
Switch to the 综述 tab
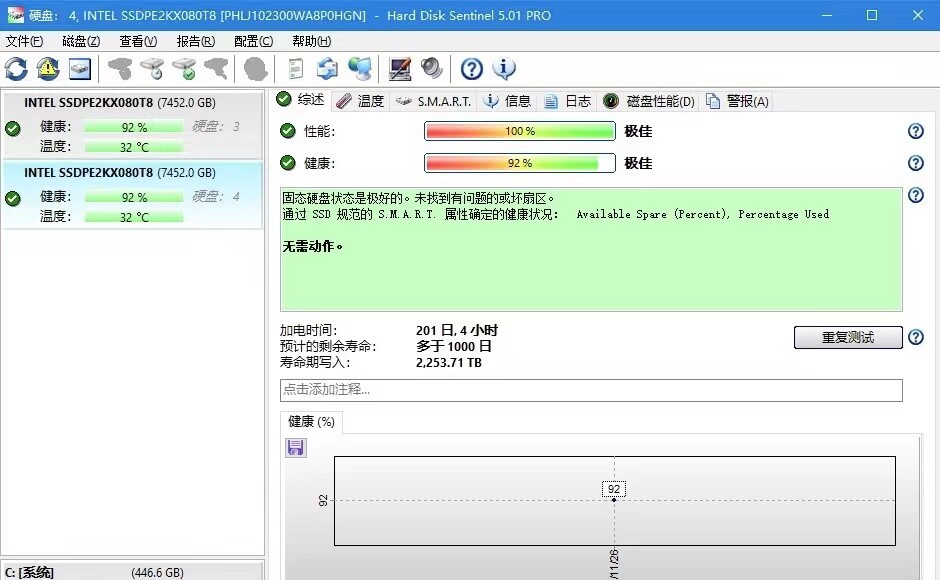301,100
